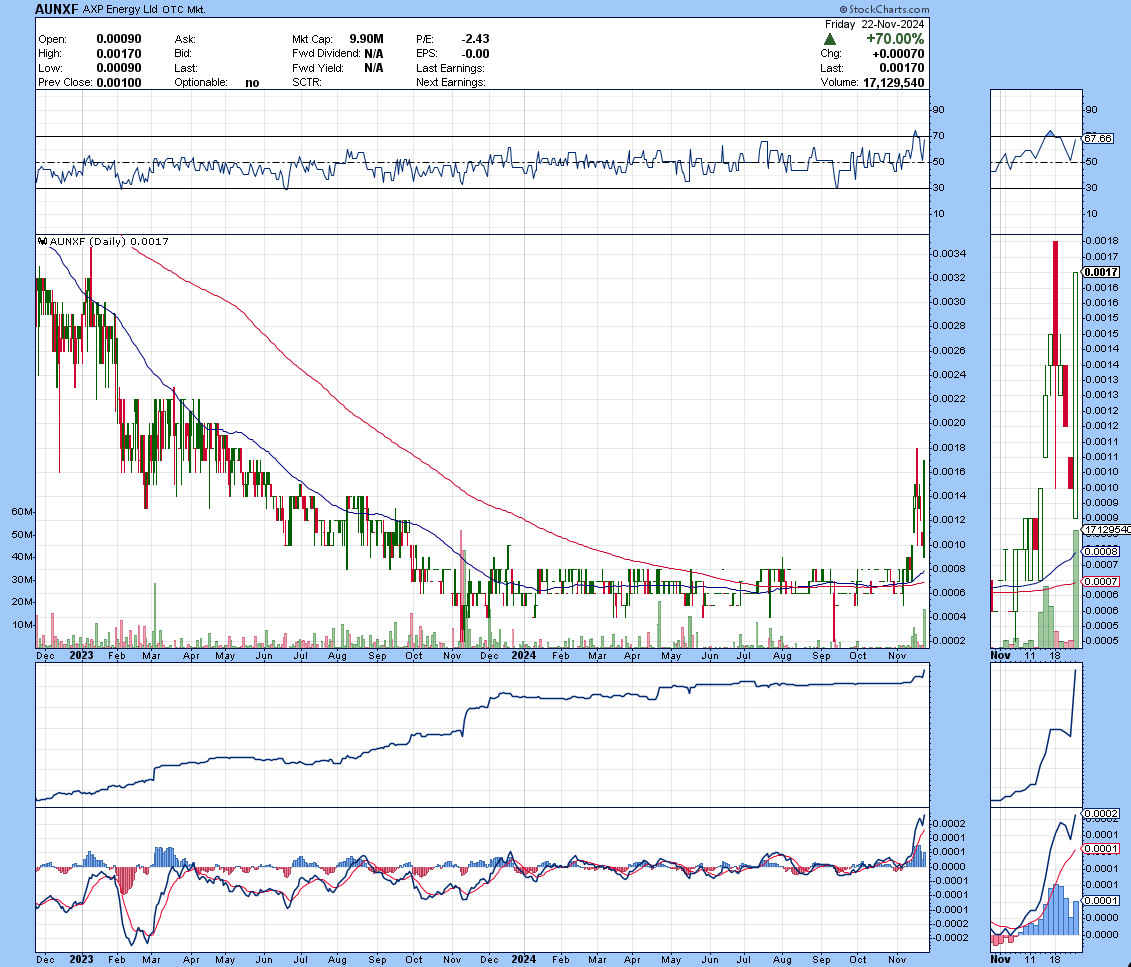1131x967 pixels.
Task: Click the Next Earnings: label
Action: point(451,82)
